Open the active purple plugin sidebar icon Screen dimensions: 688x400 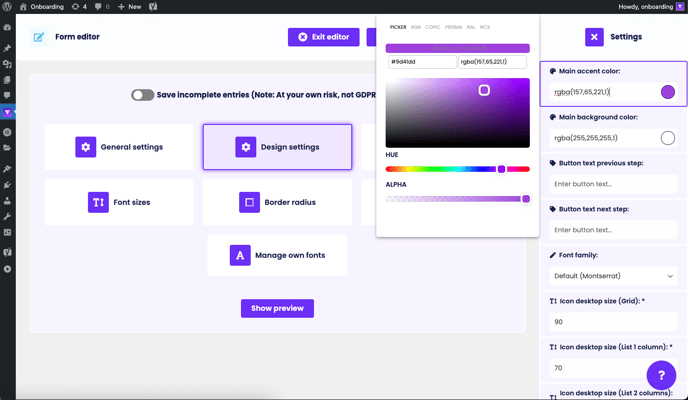(x=7, y=113)
